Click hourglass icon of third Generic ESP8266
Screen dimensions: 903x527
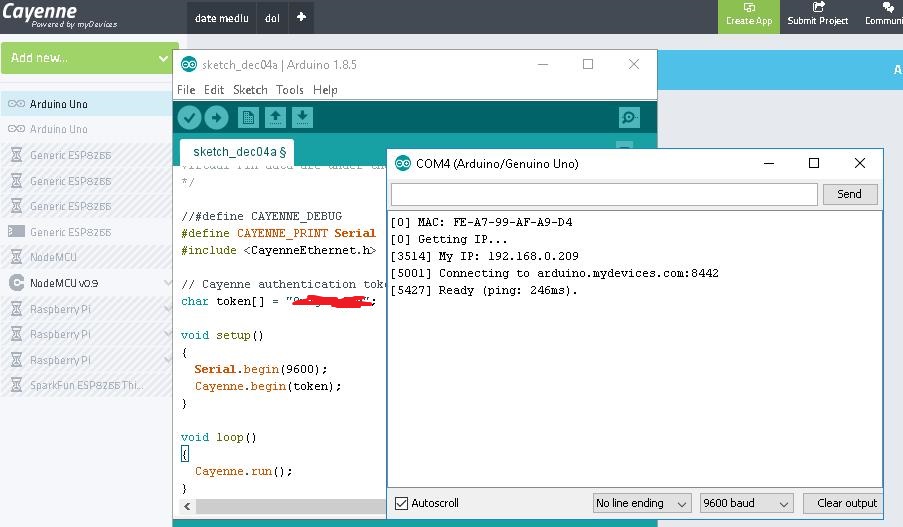click(17, 206)
